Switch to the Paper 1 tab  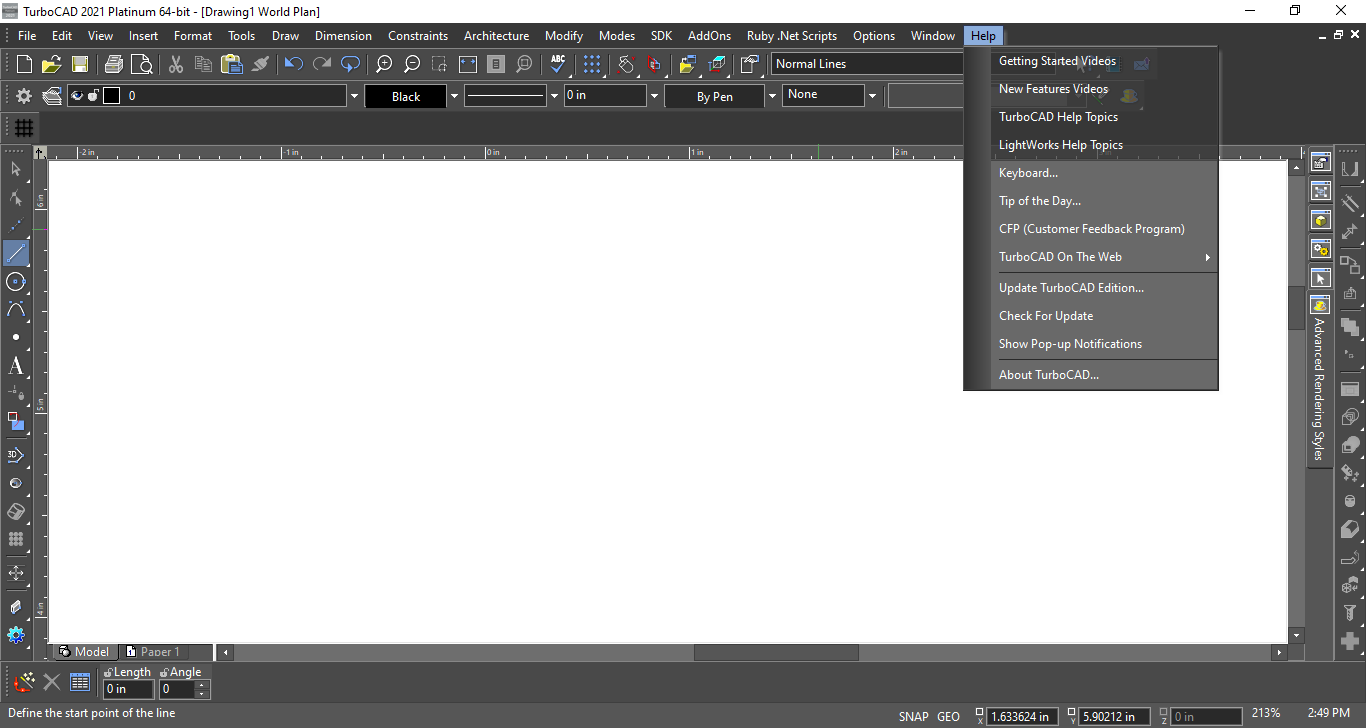tap(152, 652)
